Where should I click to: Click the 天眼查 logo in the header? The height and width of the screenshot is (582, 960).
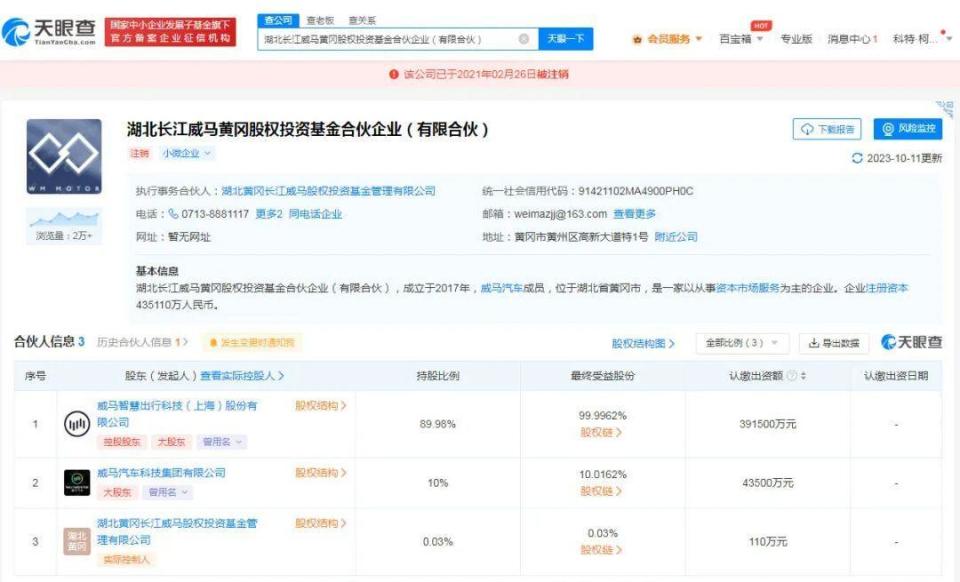49,31
